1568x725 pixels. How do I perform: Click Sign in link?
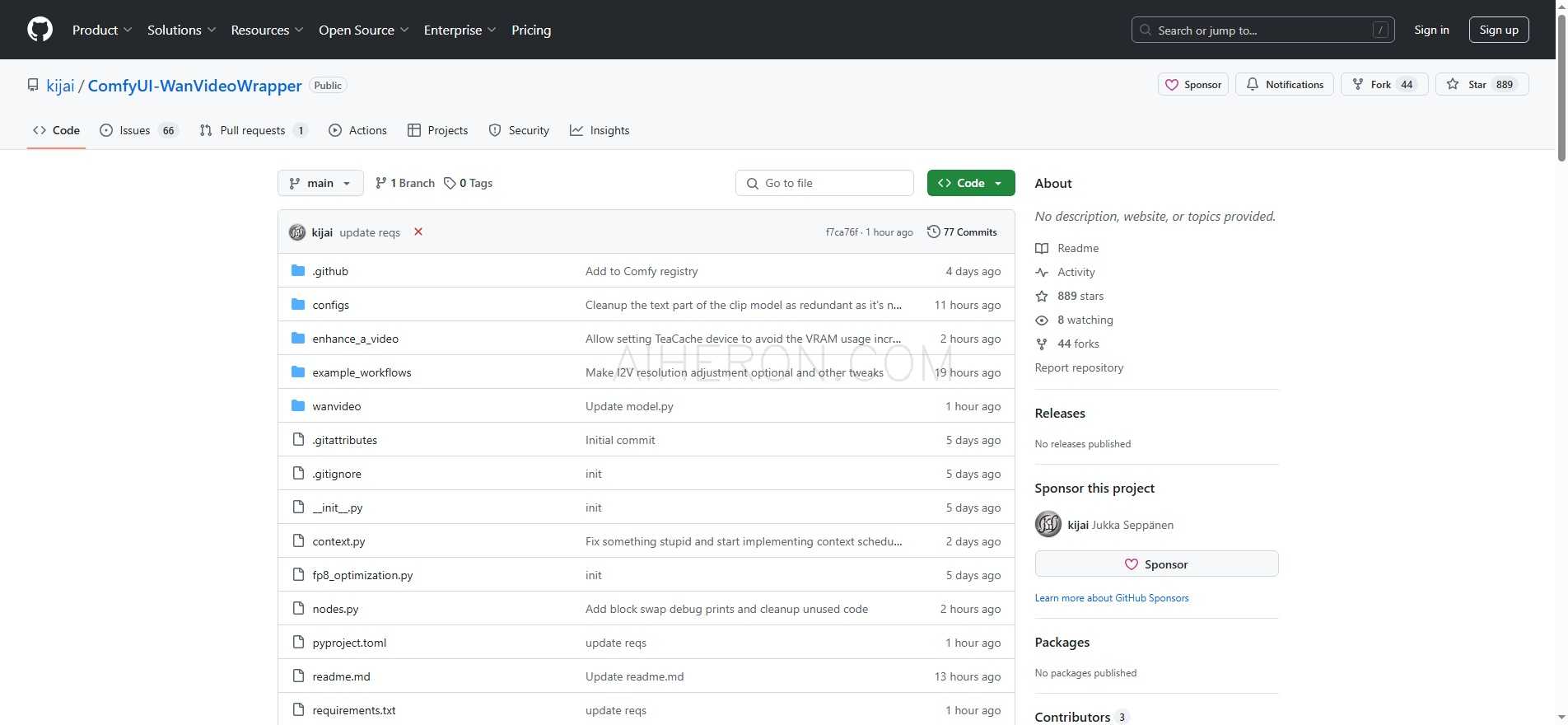point(1431,30)
